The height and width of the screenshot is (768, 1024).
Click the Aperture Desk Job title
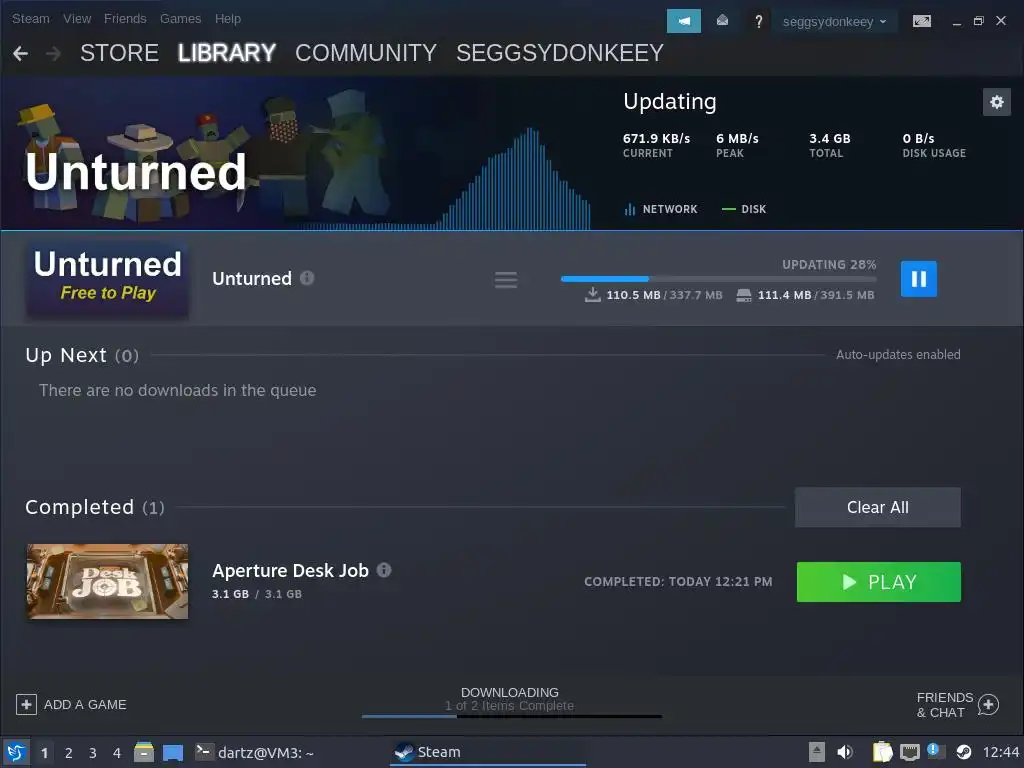coord(290,571)
